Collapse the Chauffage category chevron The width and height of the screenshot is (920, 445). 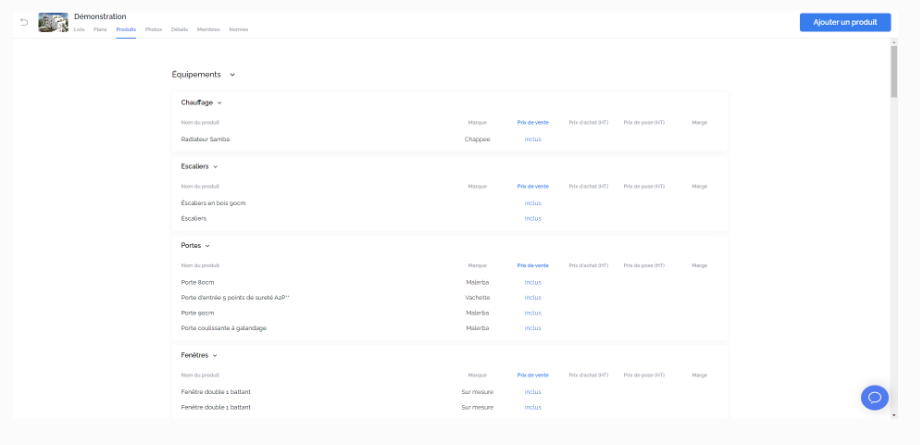219,103
